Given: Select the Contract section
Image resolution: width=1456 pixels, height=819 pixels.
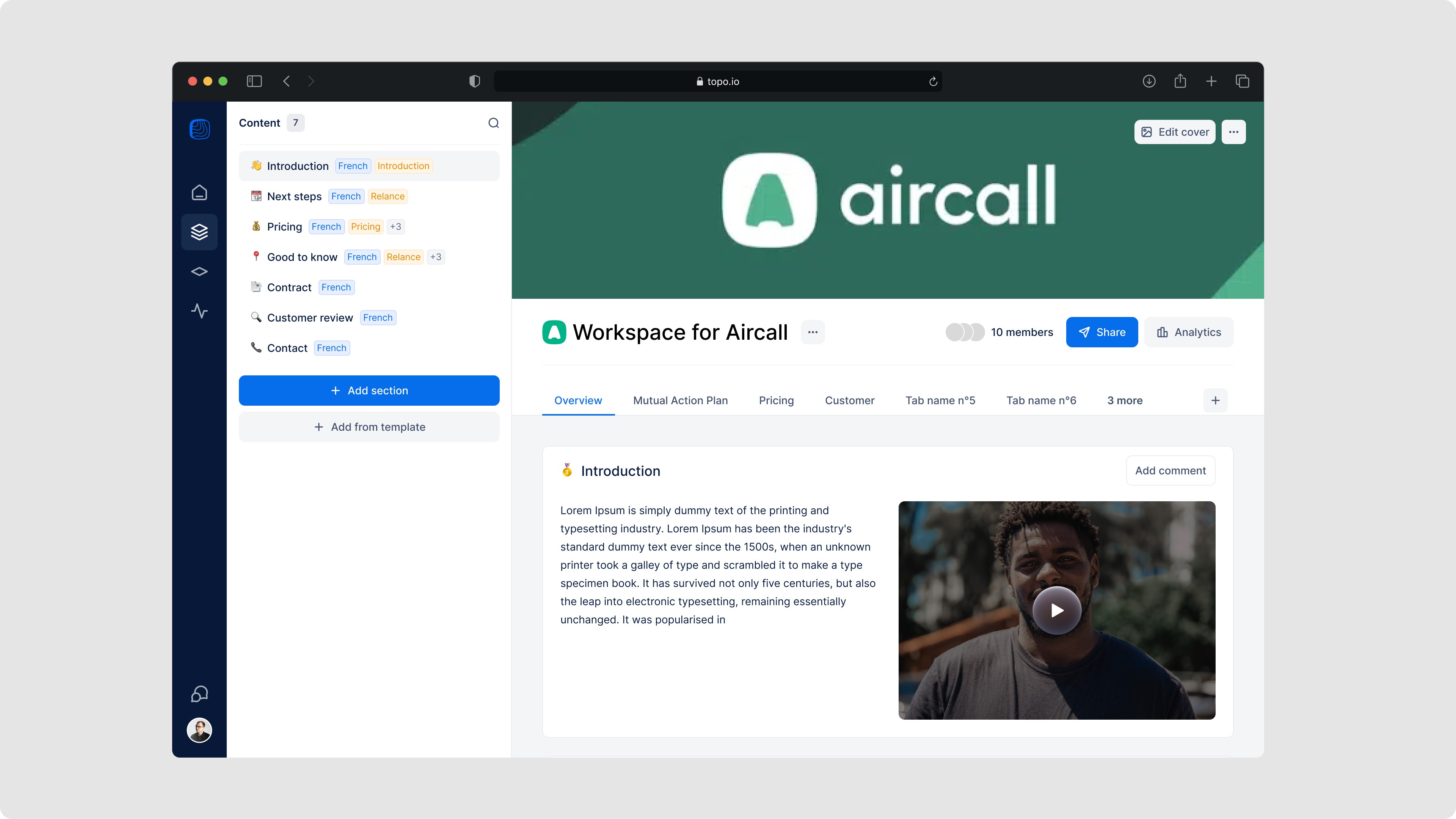Looking at the screenshot, I should tap(369, 287).
